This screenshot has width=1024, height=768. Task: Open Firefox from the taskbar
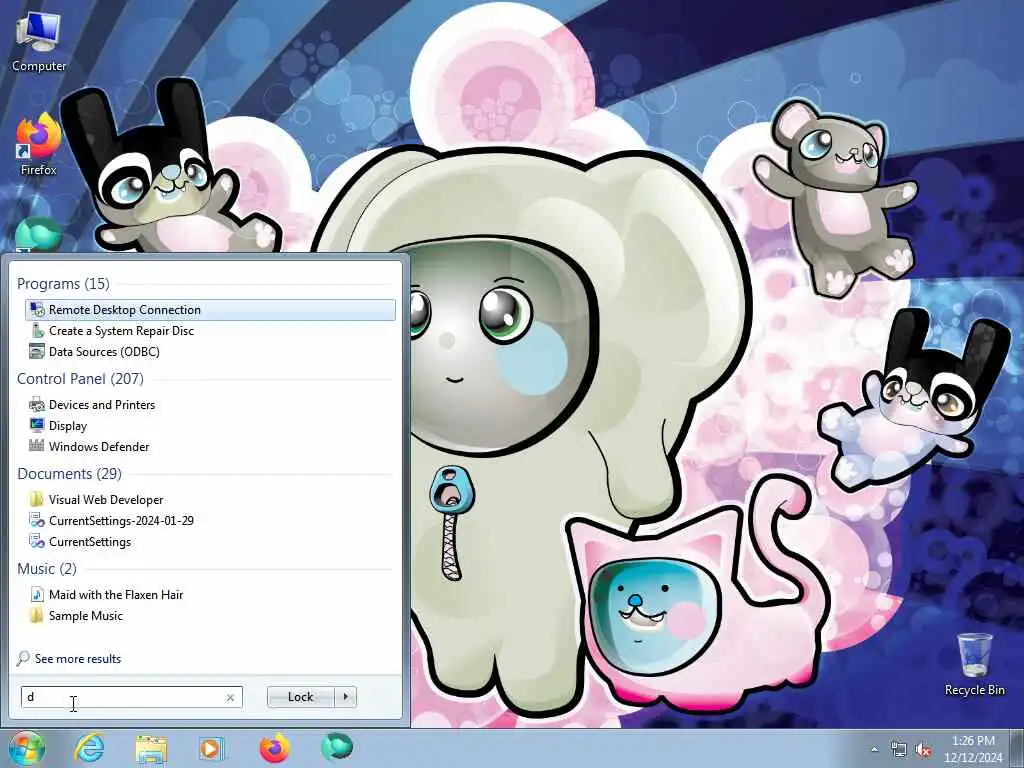tap(275, 748)
